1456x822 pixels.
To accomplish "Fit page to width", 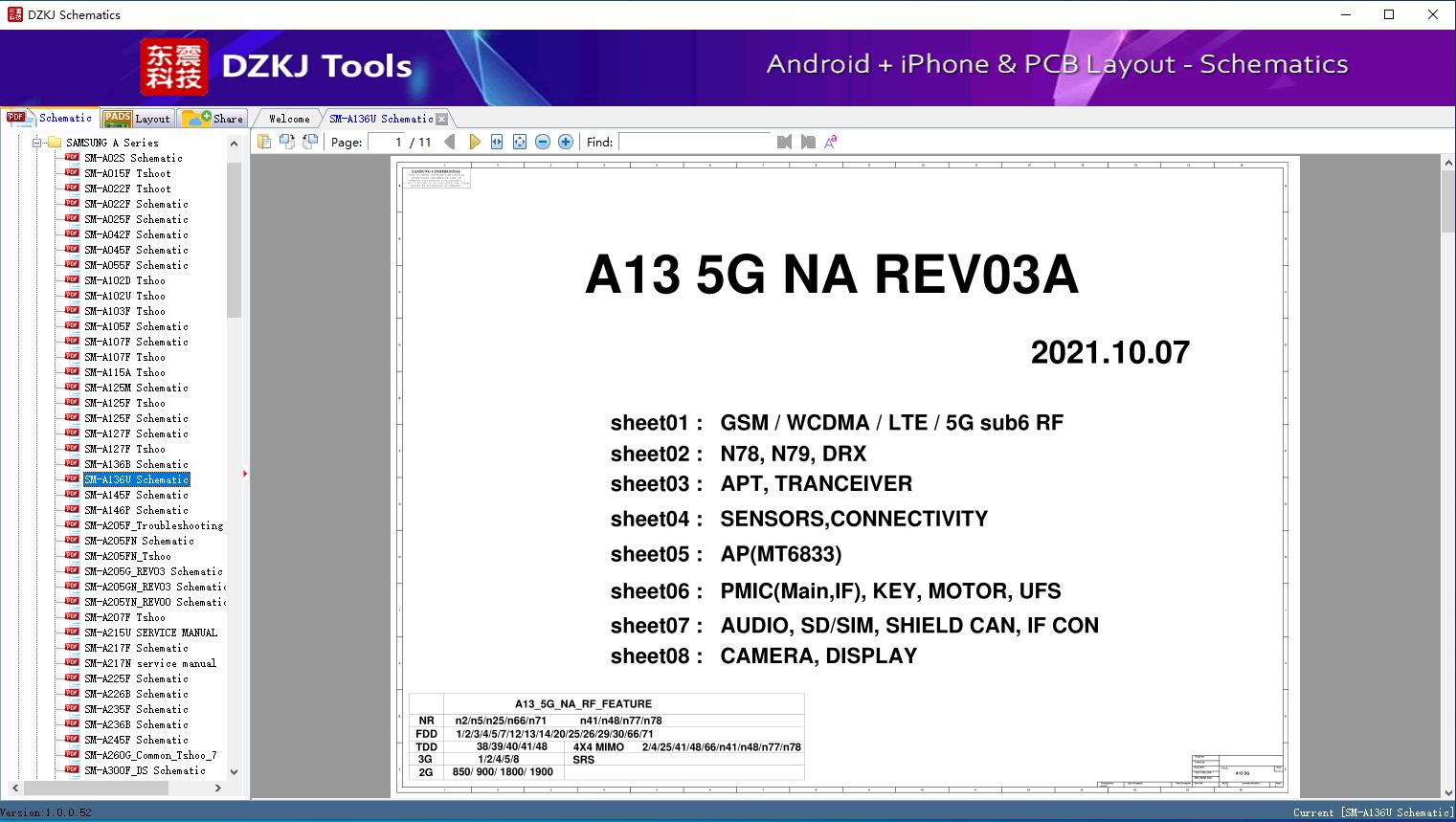I will coord(497,142).
